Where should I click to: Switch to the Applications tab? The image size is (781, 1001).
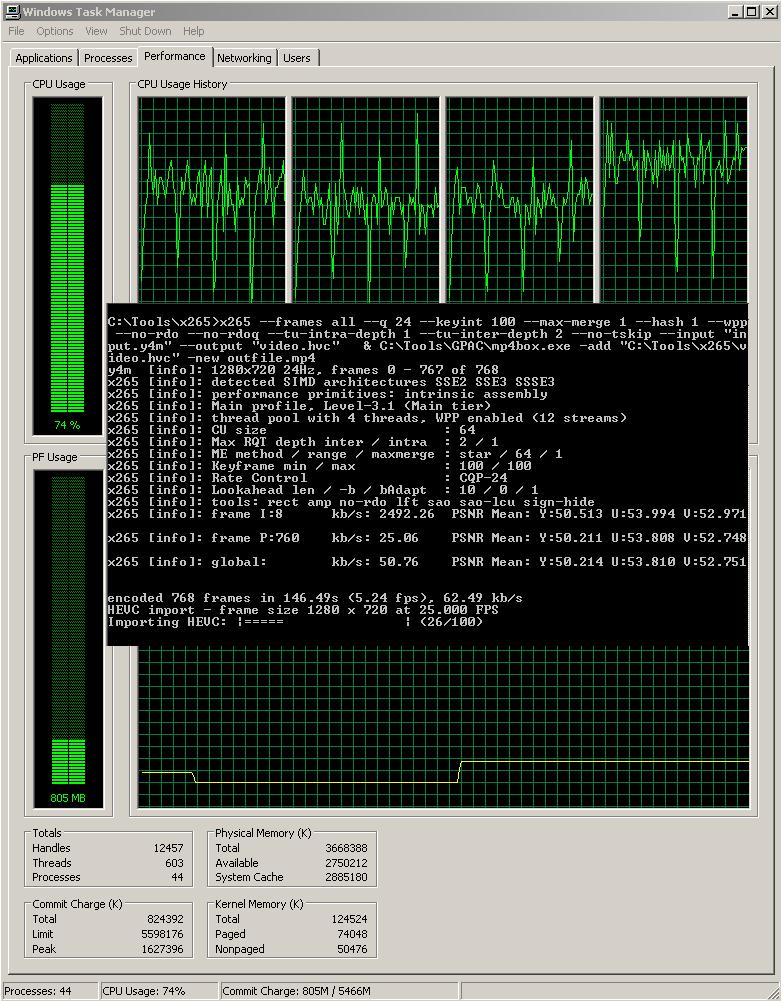click(44, 58)
